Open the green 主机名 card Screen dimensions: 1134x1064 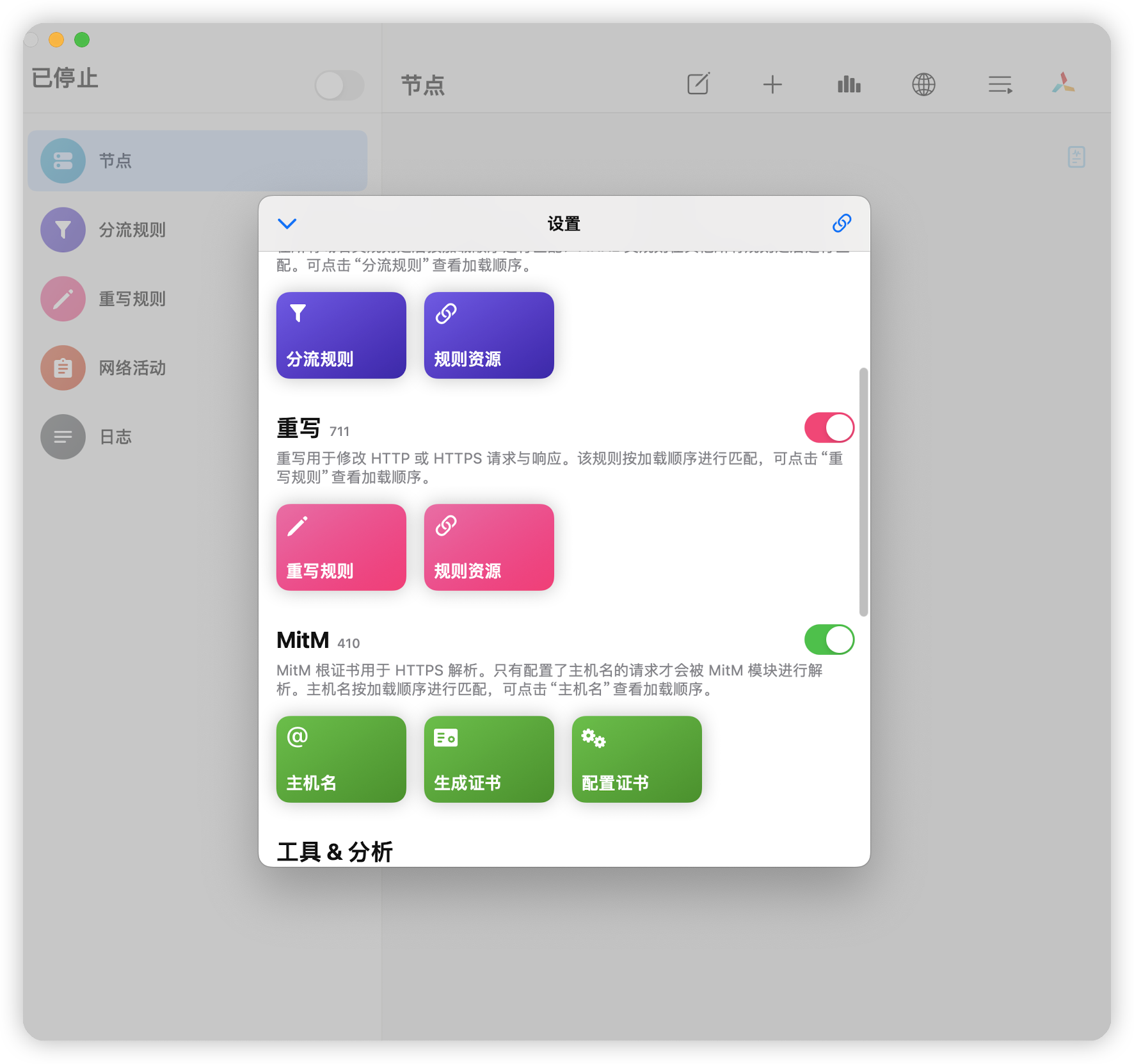[x=341, y=759]
